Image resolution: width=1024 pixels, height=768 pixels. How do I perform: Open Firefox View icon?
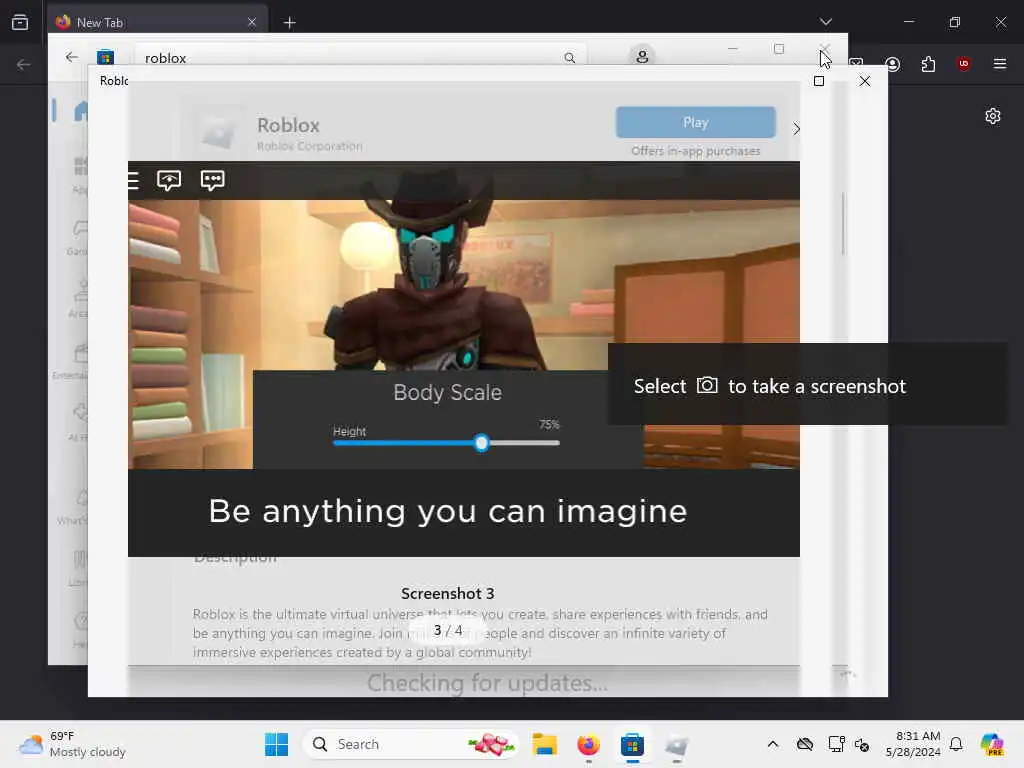pos(20,22)
